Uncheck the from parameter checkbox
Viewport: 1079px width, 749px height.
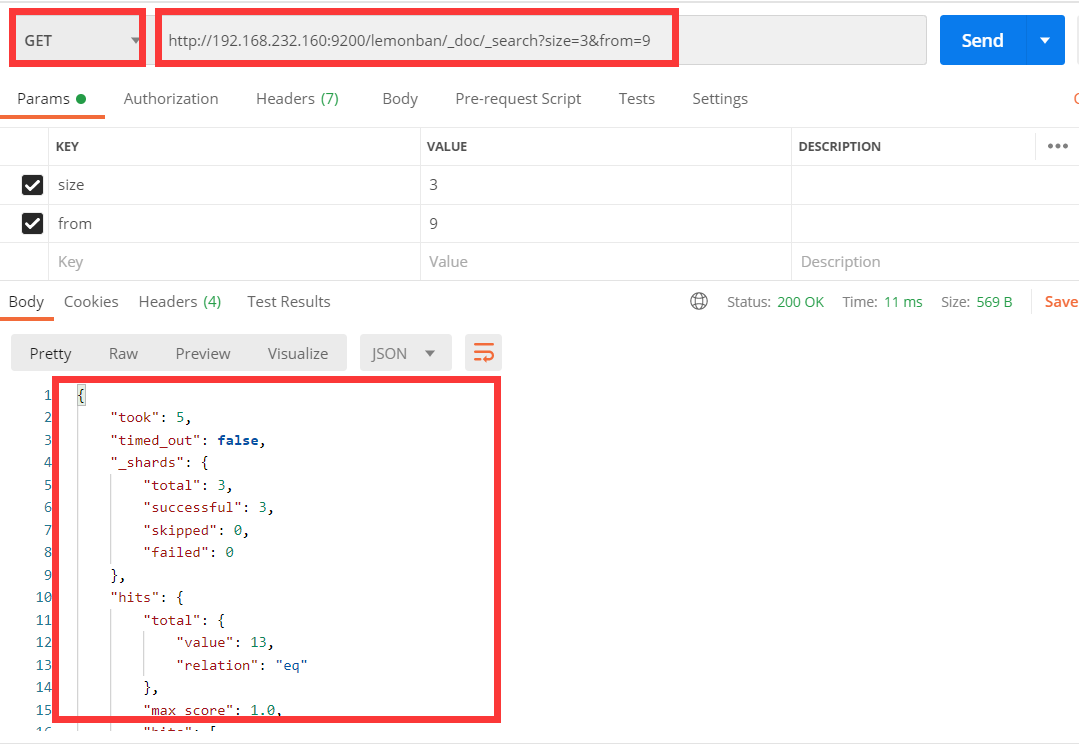point(33,223)
